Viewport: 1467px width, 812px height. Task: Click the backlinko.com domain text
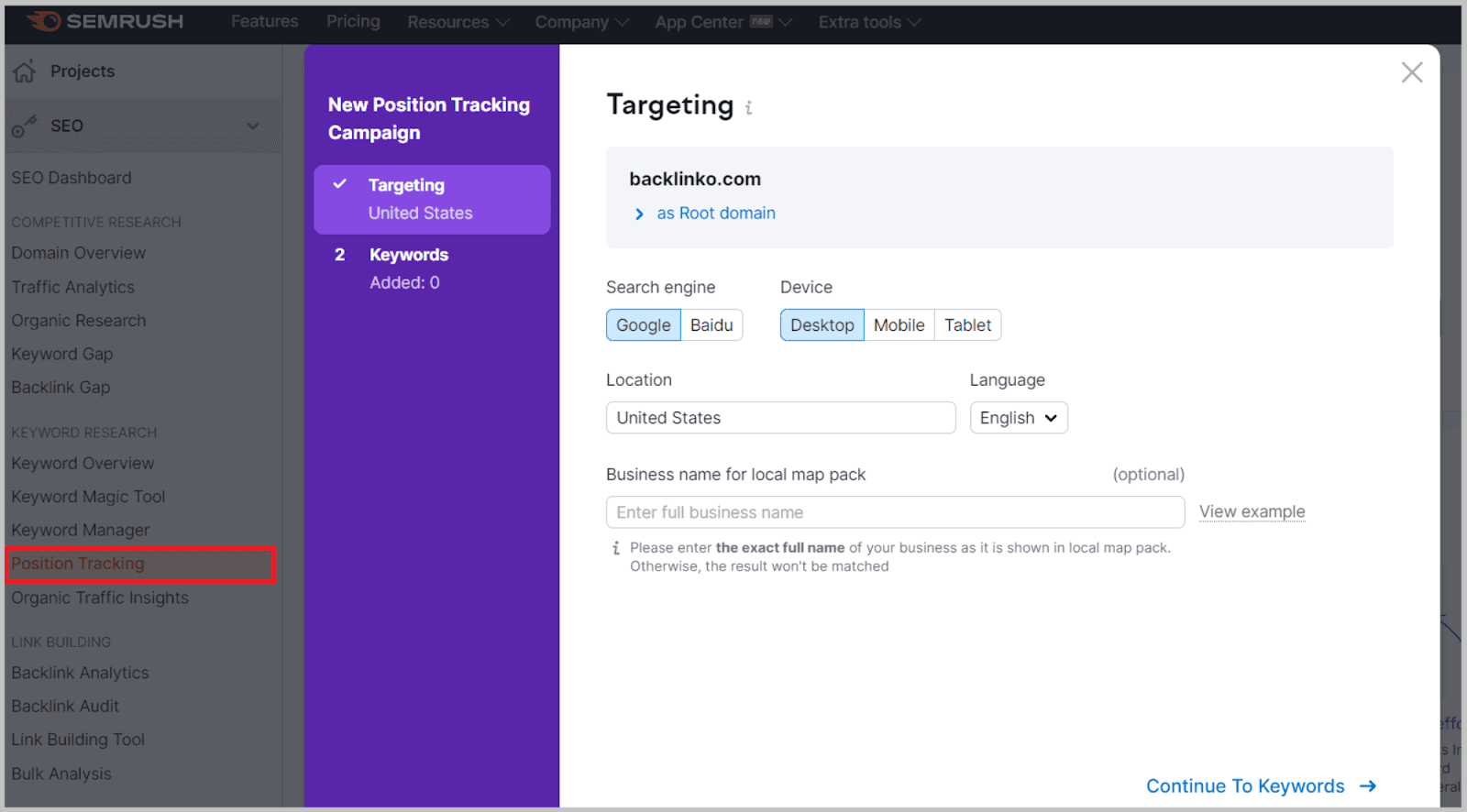click(695, 179)
